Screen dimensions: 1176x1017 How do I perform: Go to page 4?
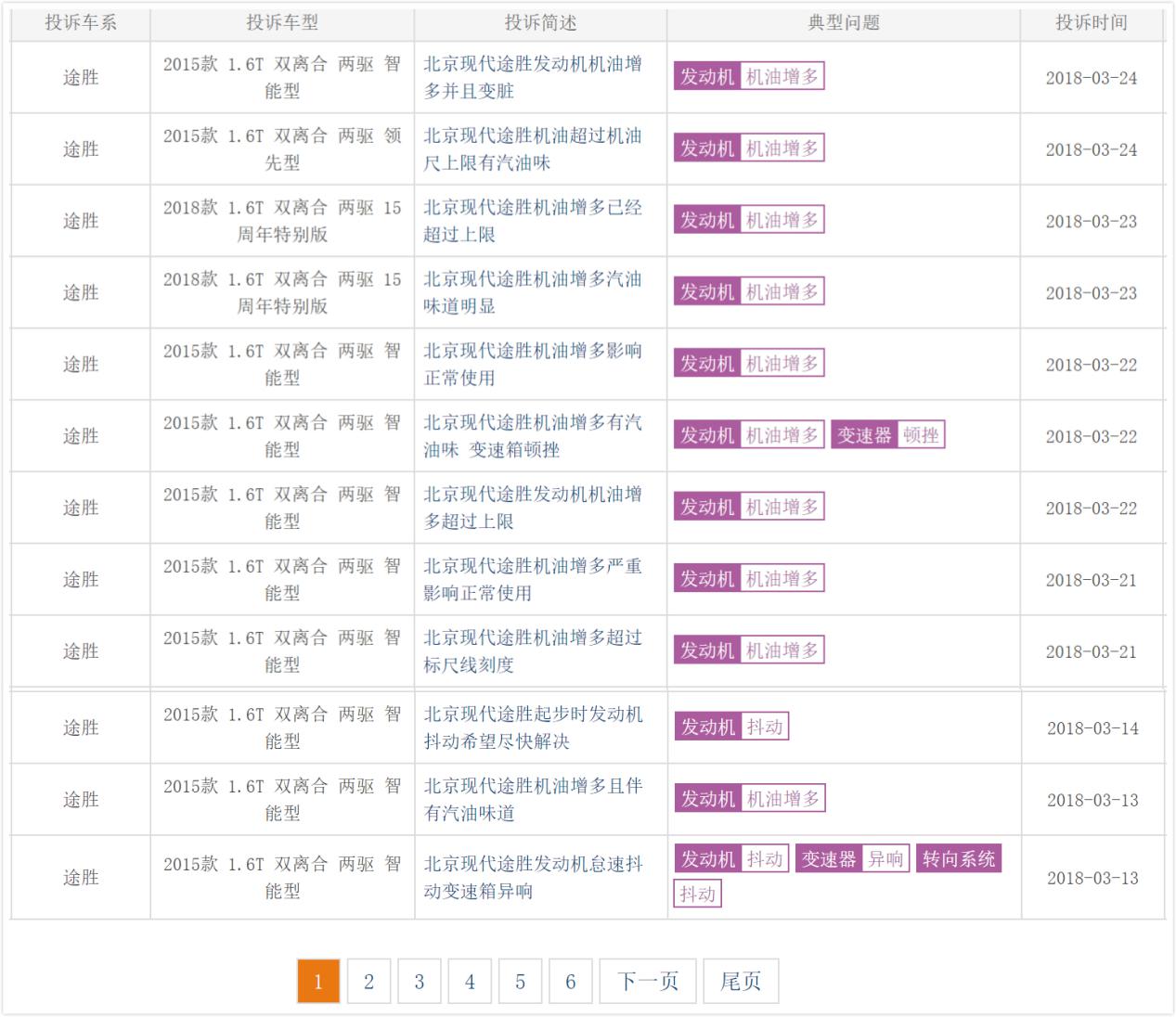point(470,981)
